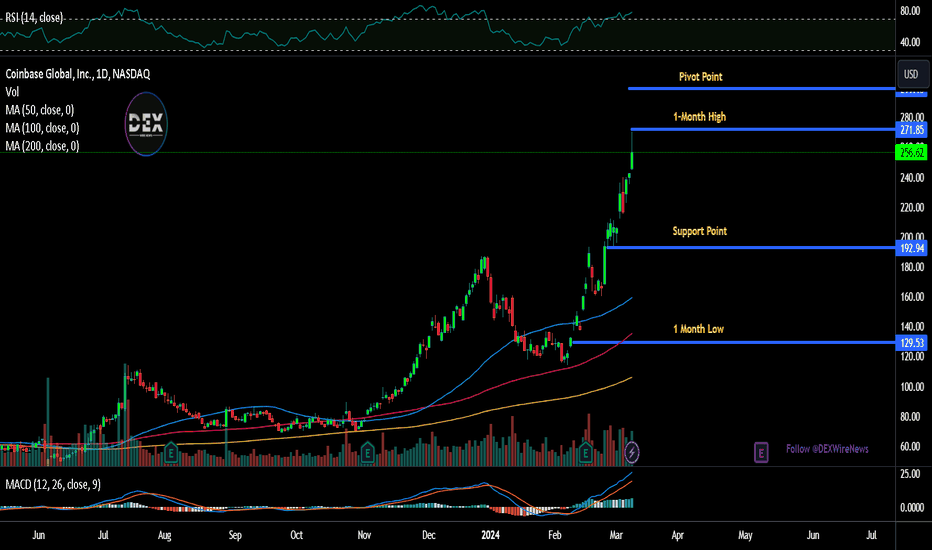This screenshot has height=550, width=932.
Task: Select the MA (200, close, 0) legend
Action: coord(42,146)
